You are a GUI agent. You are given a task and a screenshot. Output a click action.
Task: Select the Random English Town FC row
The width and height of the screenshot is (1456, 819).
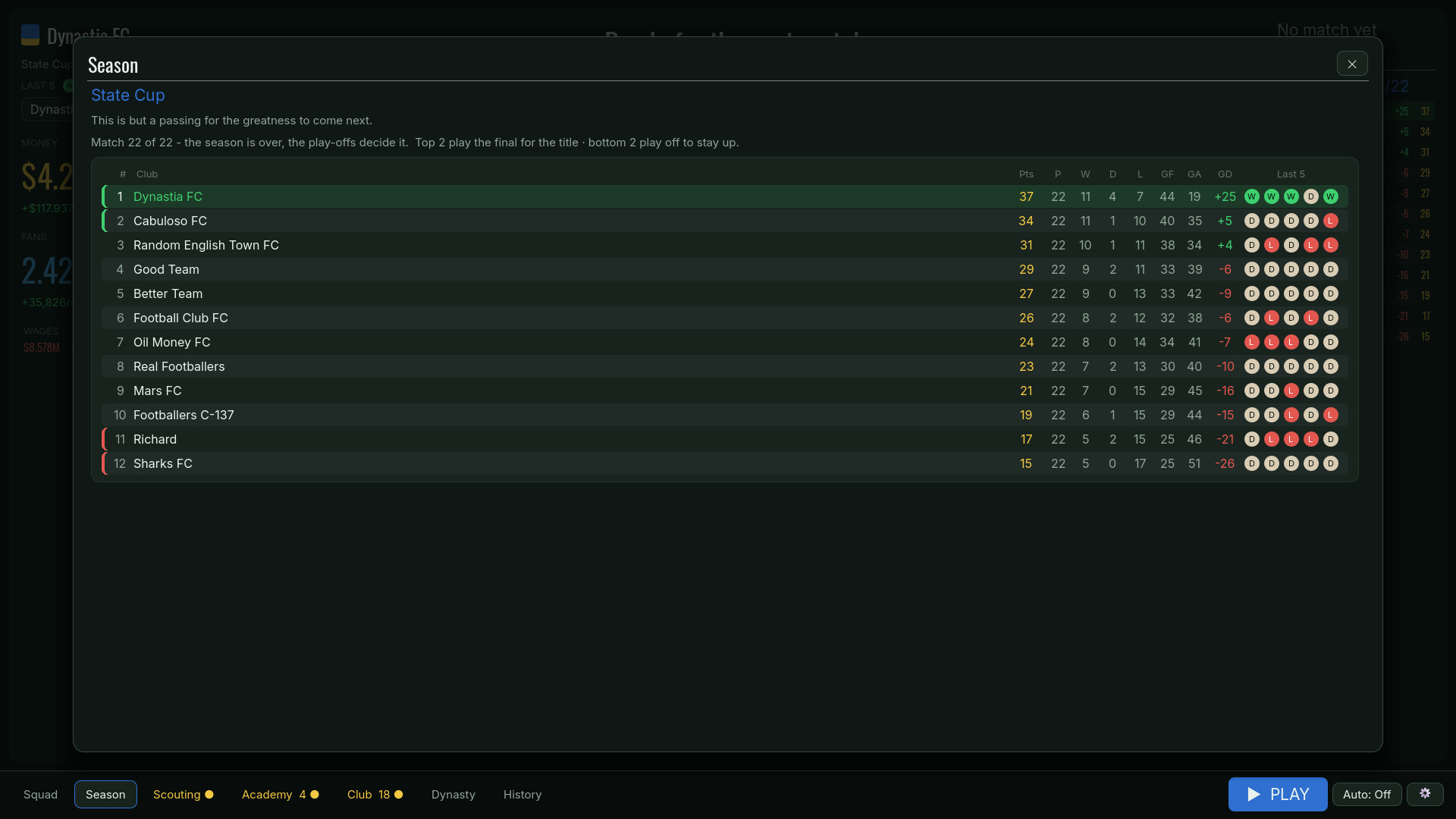coord(724,245)
